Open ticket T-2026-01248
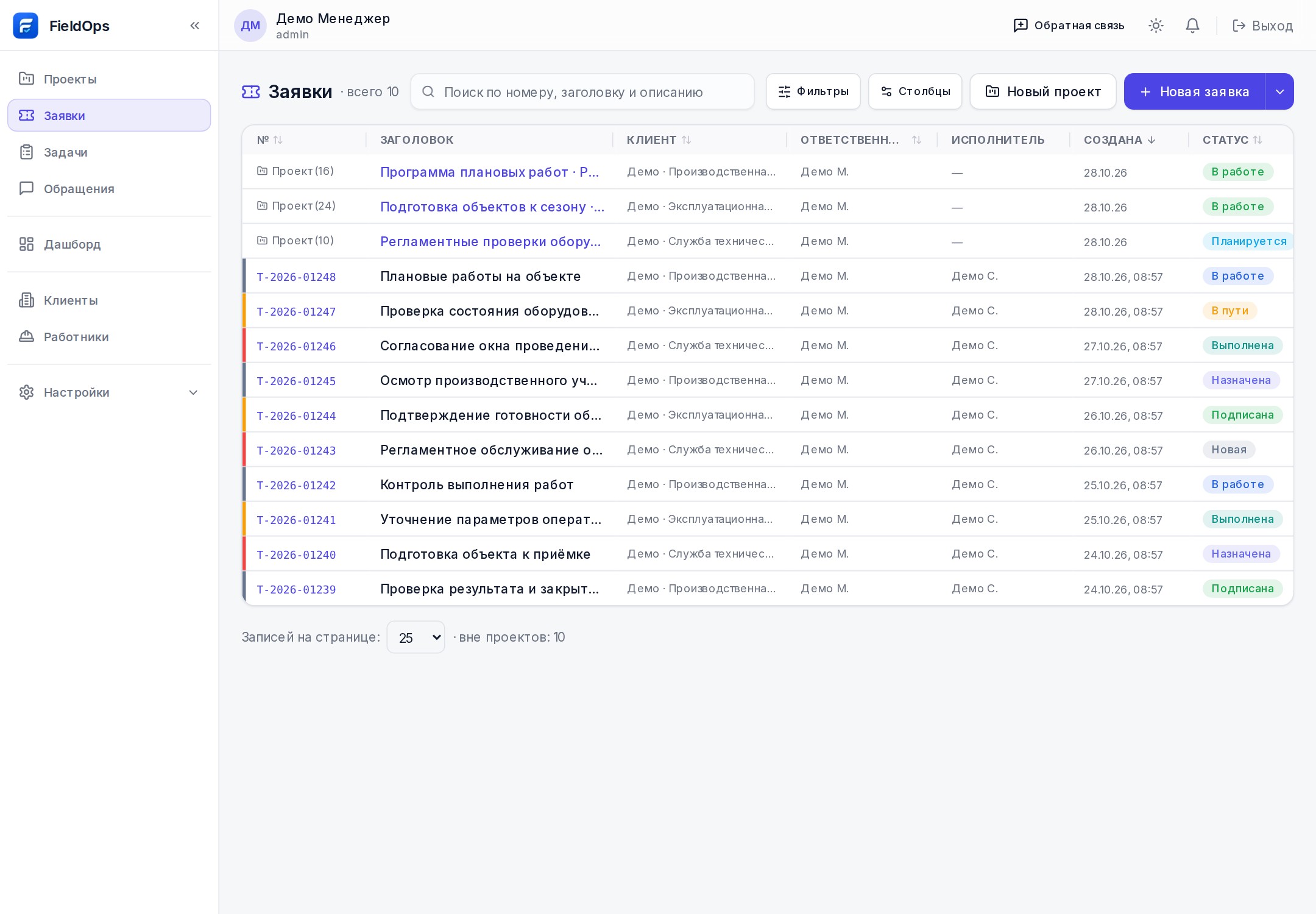The width and height of the screenshot is (1316, 914). (296, 277)
